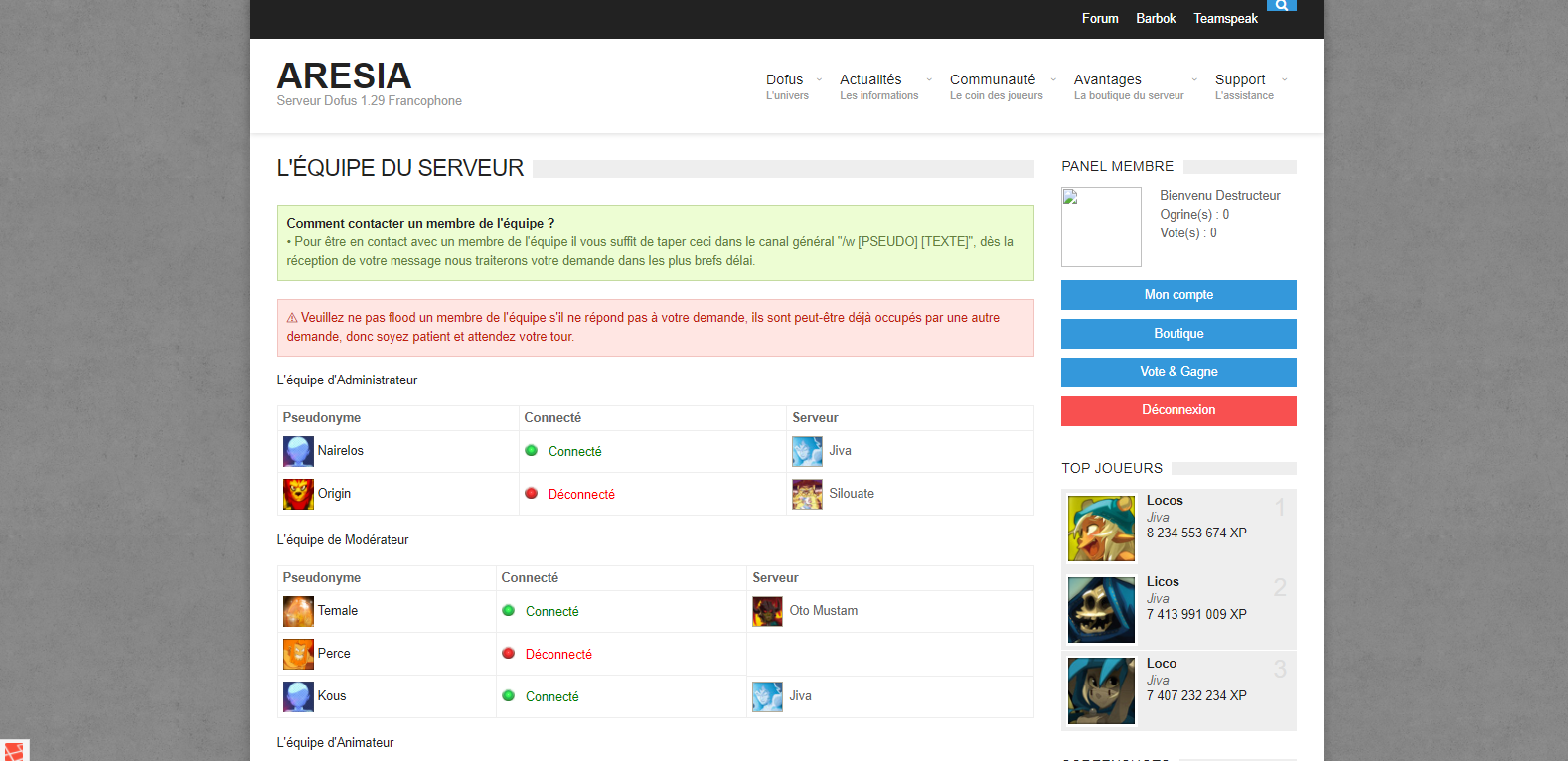Open the Barbok link
Image resolution: width=1568 pixels, height=761 pixels.
[1156, 19]
